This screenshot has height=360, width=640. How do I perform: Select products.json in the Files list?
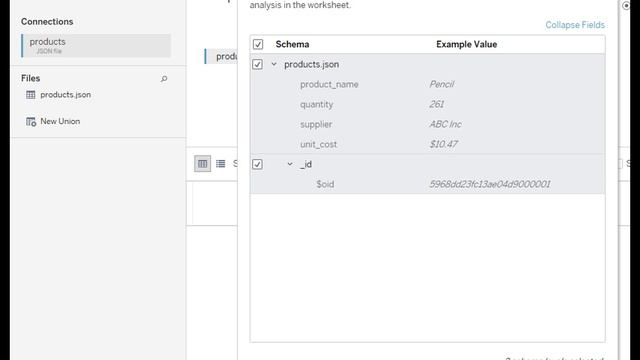pos(65,95)
